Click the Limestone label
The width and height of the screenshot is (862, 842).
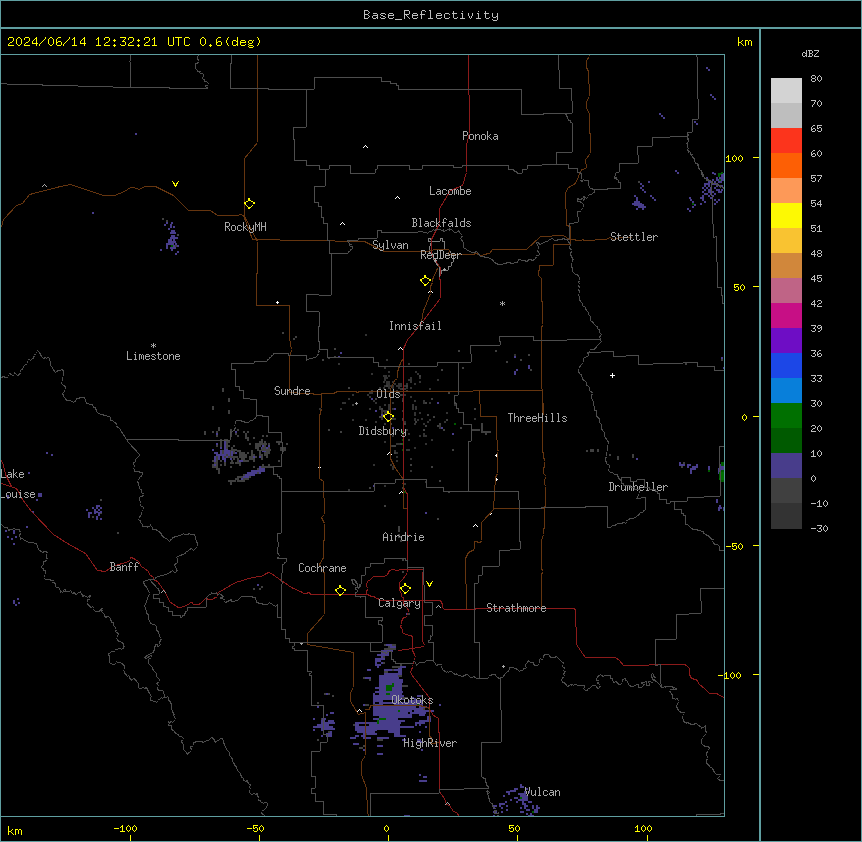tap(153, 356)
